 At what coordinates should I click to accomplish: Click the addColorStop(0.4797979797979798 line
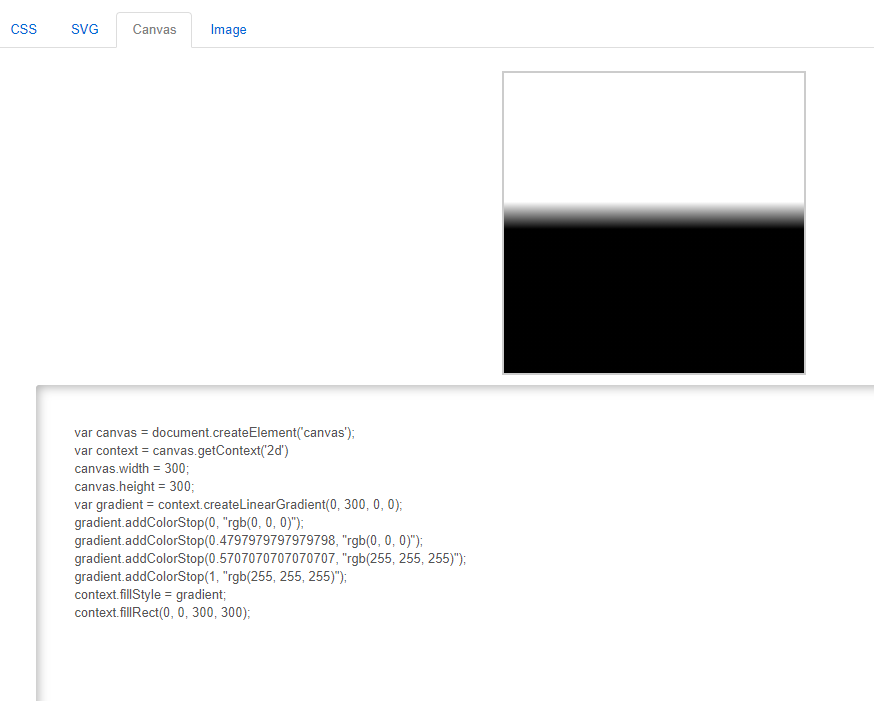pos(249,541)
